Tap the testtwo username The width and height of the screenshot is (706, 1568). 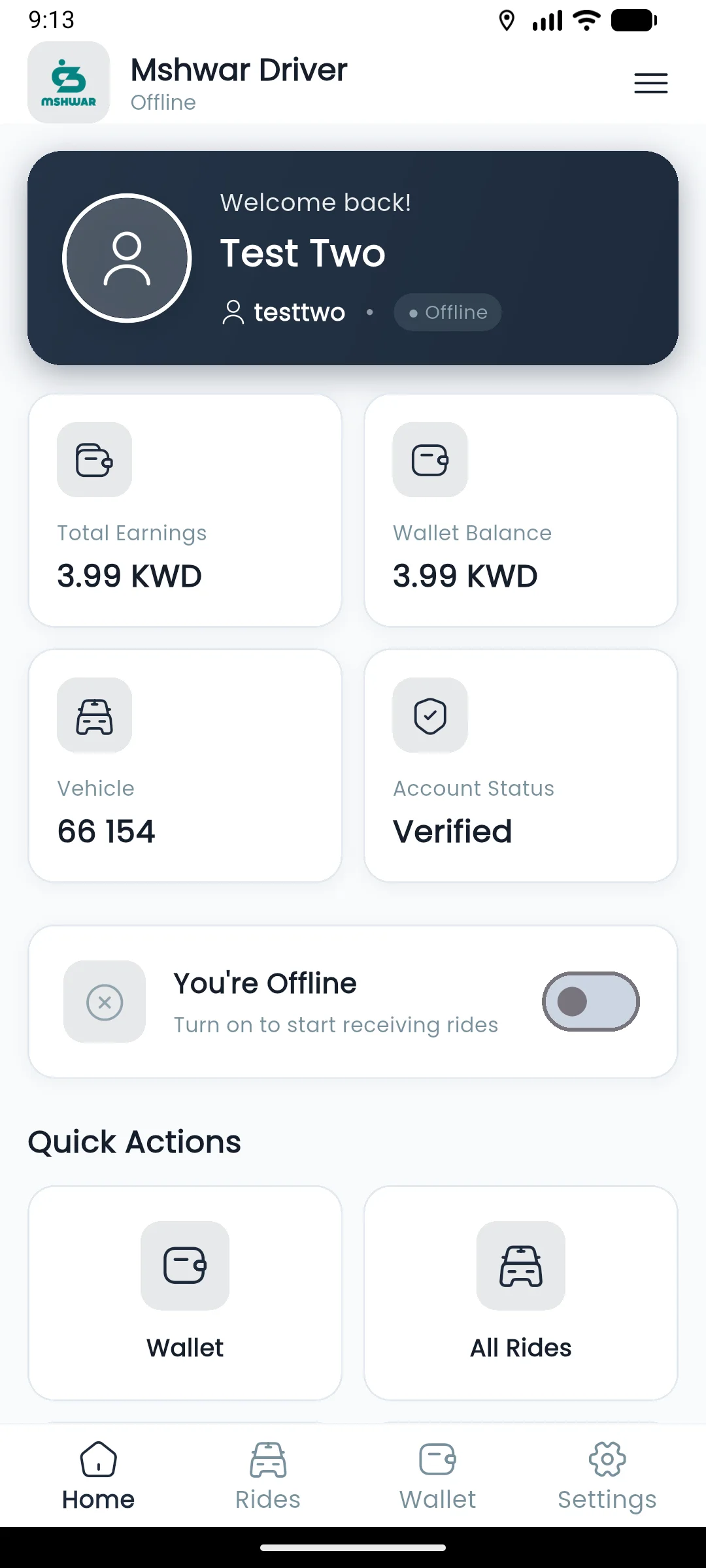(x=299, y=312)
